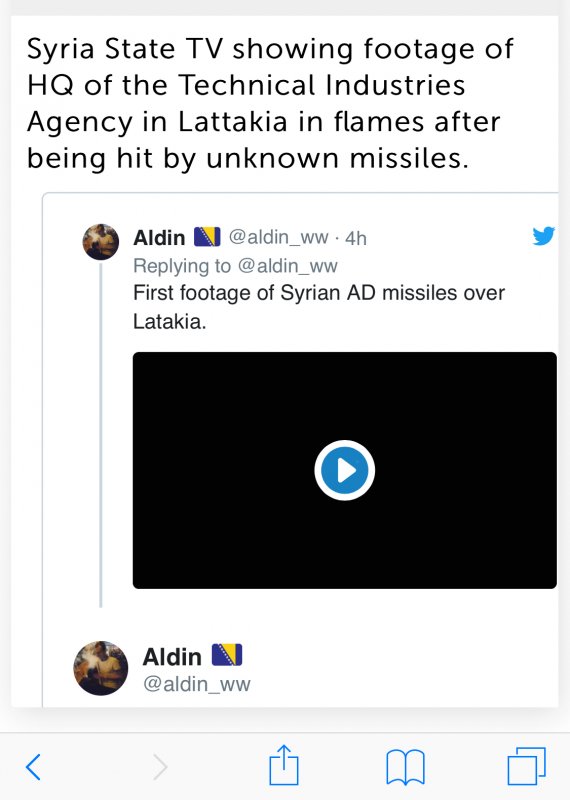
Task: Tap the Safari forward arrow
Action: [160, 766]
